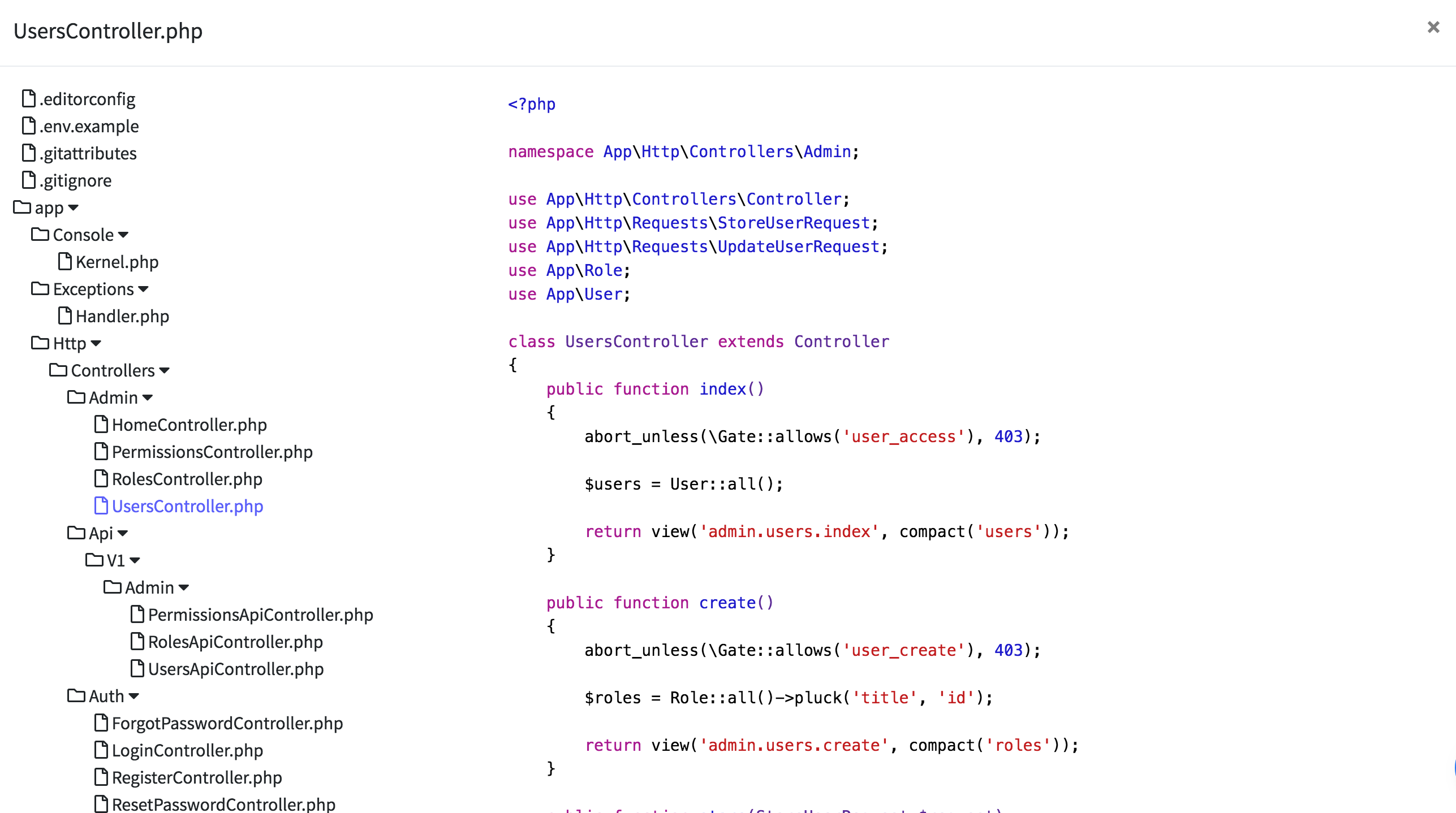Collapse the Exceptions folder arrow

coord(144,289)
